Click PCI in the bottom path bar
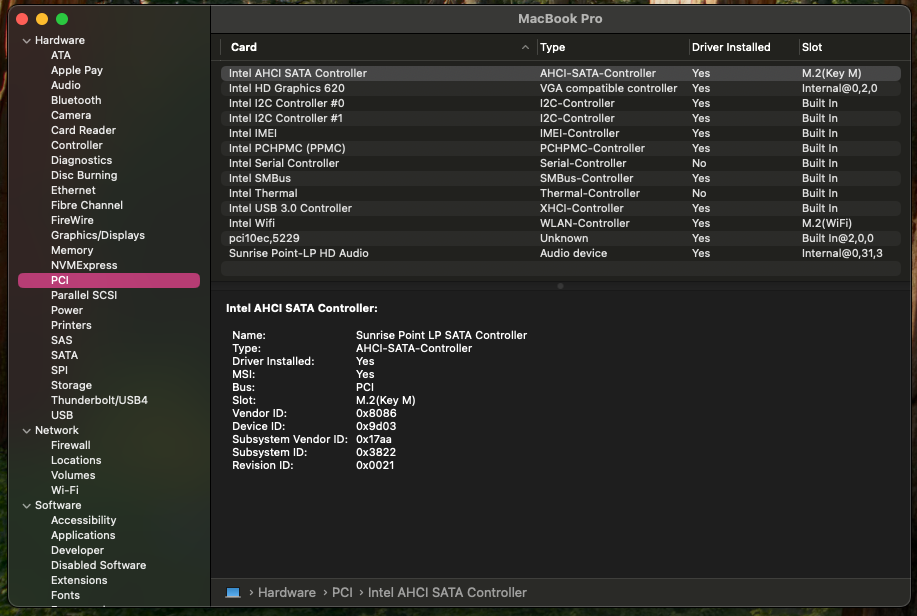The width and height of the screenshot is (917, 616). [x=342, y=593]
